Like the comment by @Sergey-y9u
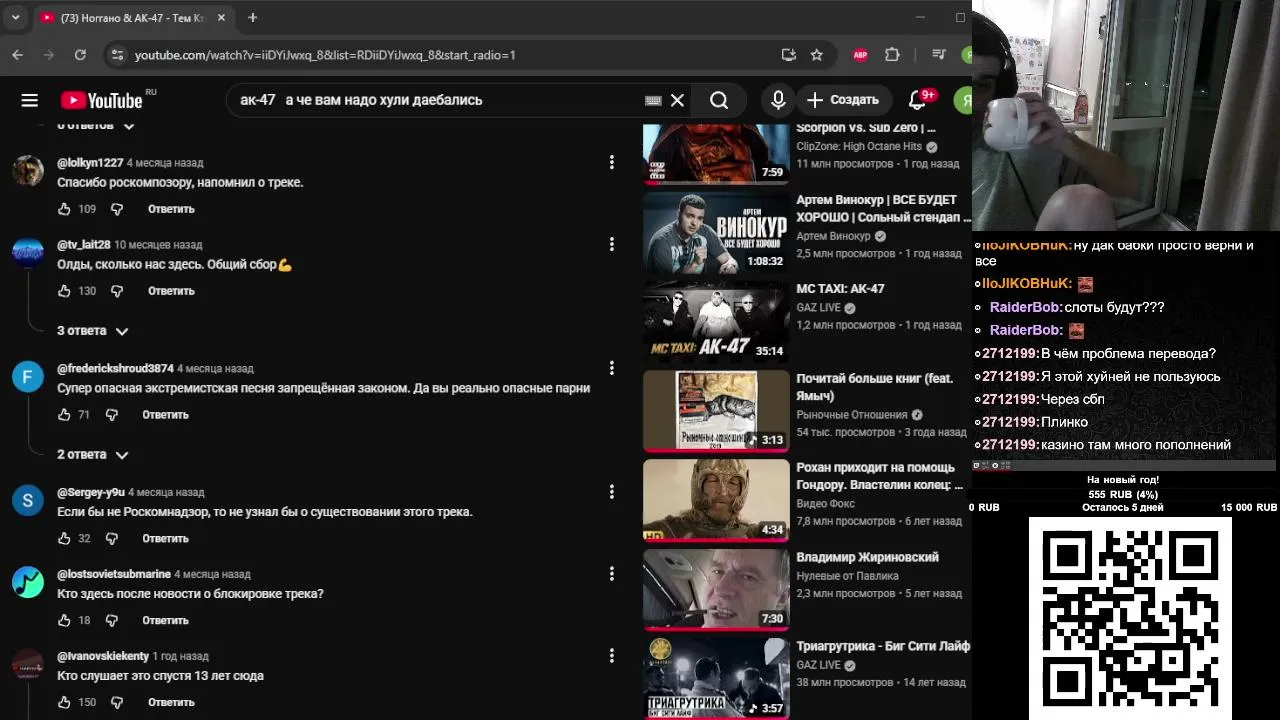1280x720 pixels. [x=64, y=538]
